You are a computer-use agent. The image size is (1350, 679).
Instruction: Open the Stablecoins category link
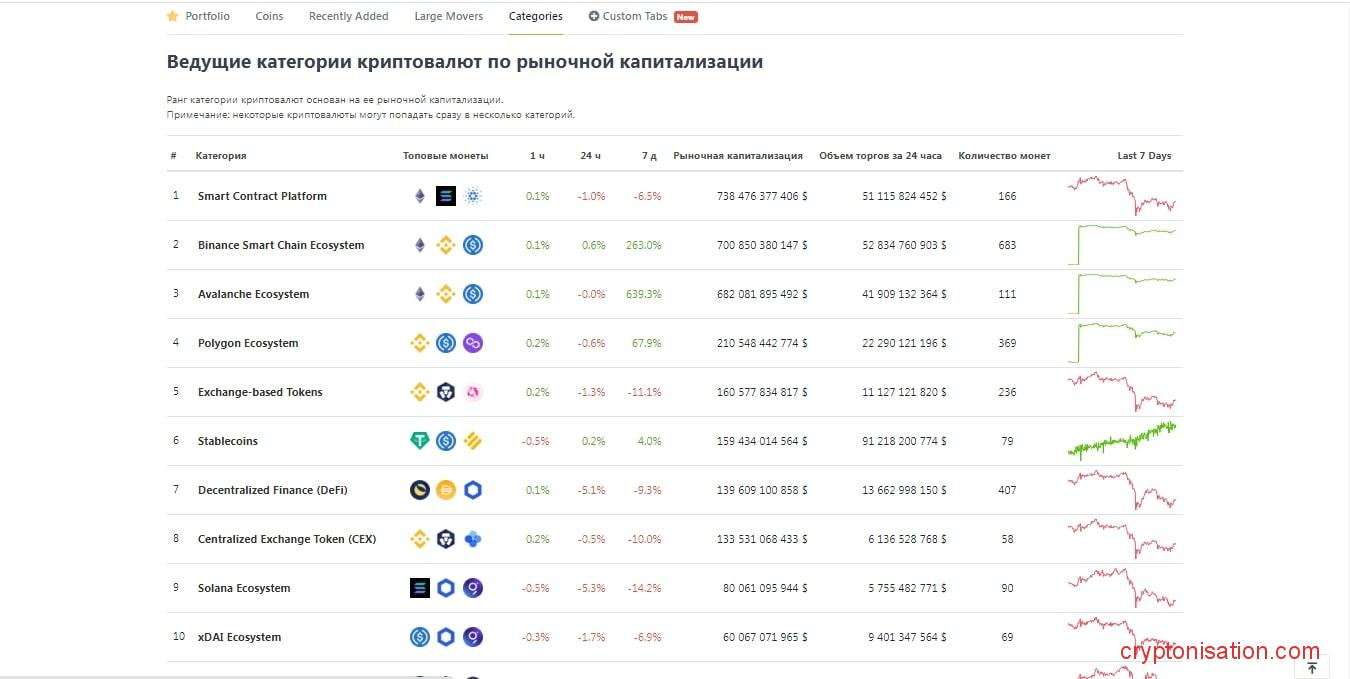pos(228,441)
